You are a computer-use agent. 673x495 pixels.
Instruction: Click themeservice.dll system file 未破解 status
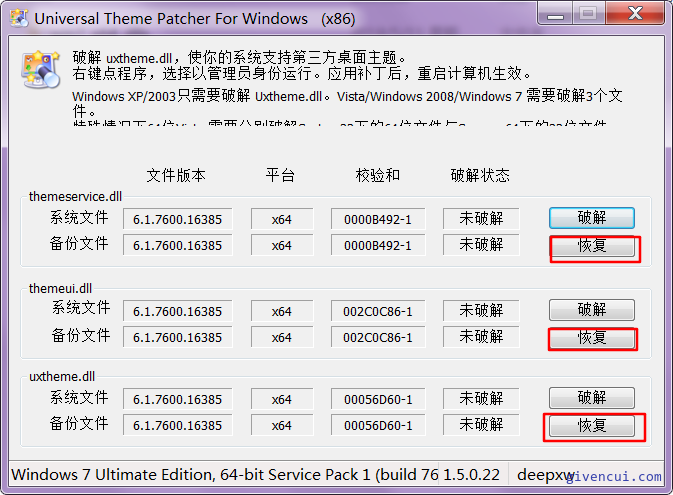(481, 219)
